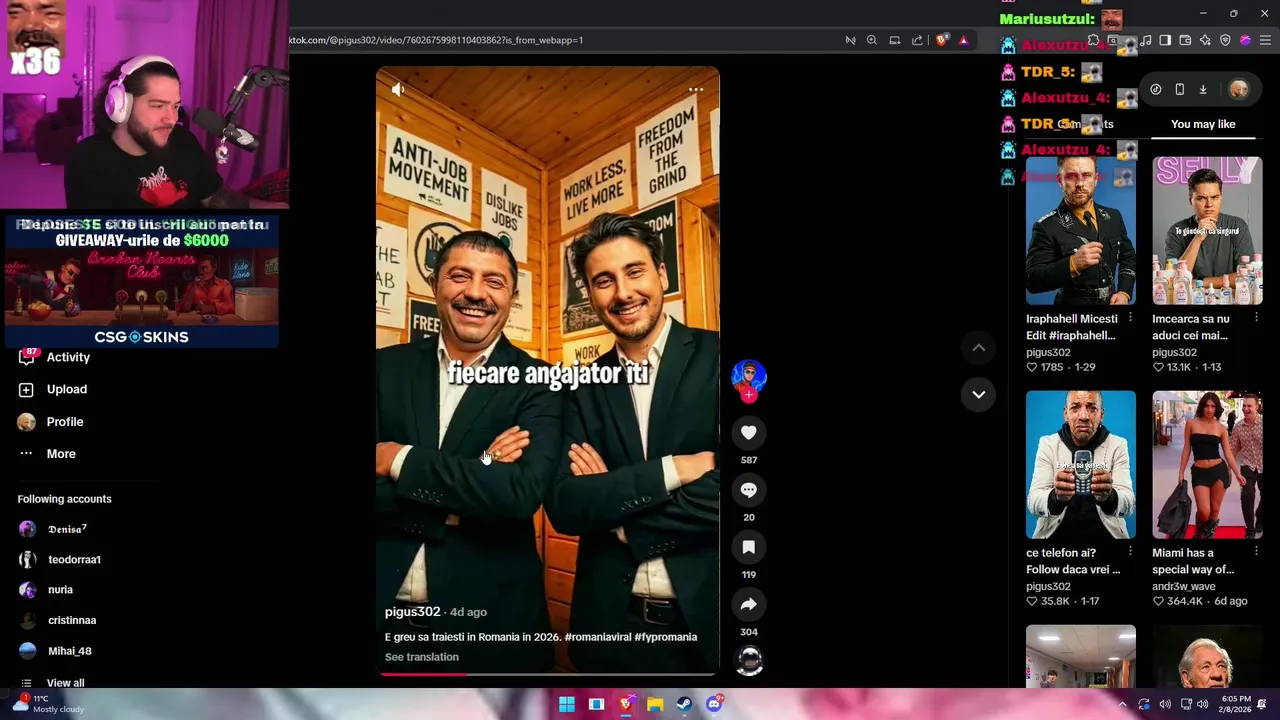Toggle the Brave sidebar panel icon
This screenshot has width=1280, height=720.
1165,40
